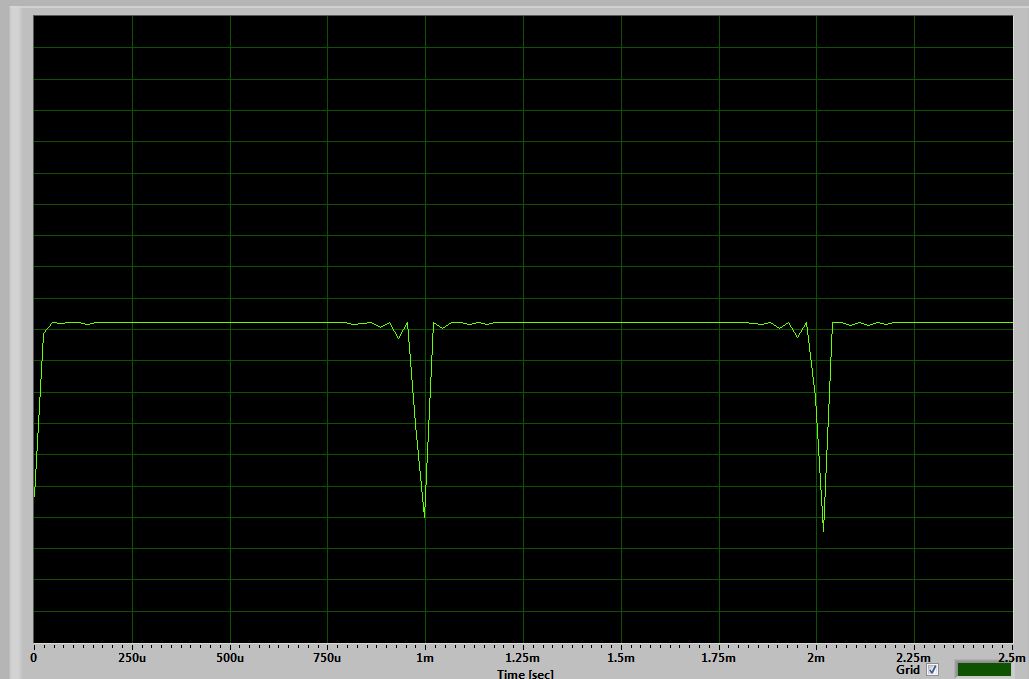Select the 2.5m time axis label
Viewport: 1029px width, 679px height.
click(x=1012, y=657)
